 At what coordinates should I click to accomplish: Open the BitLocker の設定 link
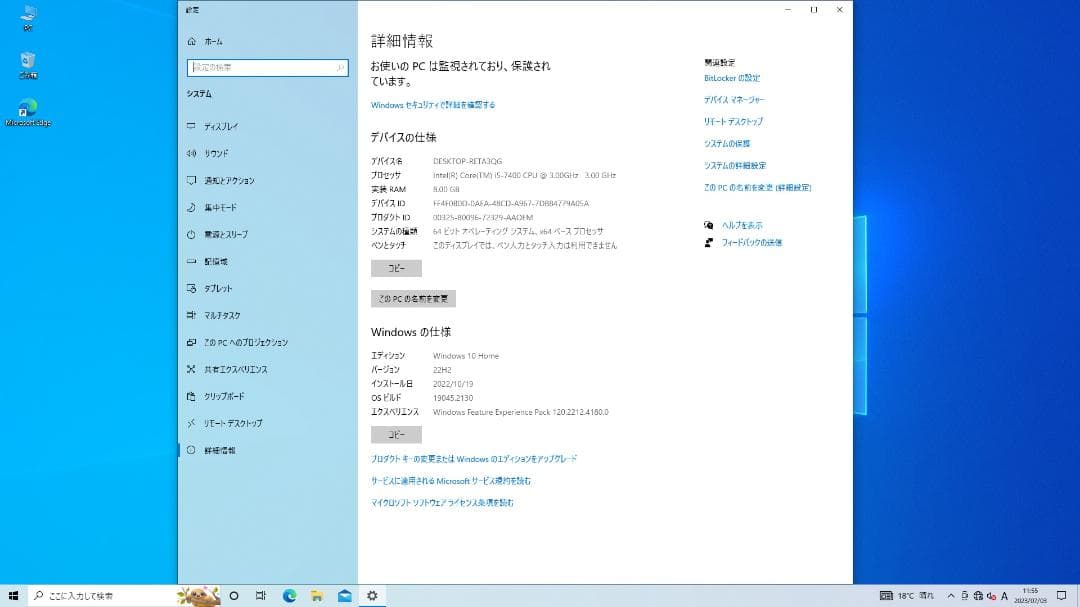[x=732, y=78]
